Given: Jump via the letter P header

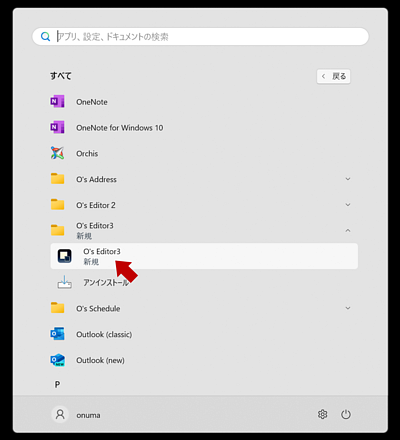Looking at the screenshot, I should (x=57, y=384).
